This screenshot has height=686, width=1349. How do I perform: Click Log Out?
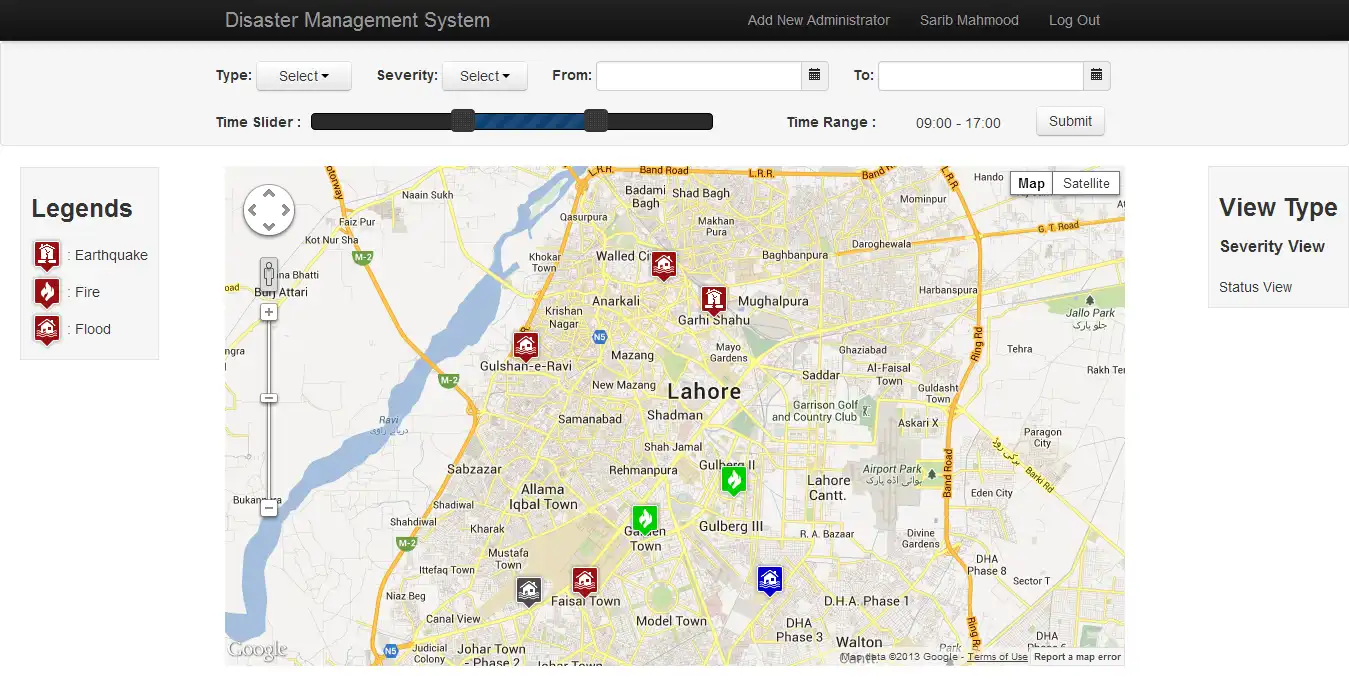(1074, 20)
